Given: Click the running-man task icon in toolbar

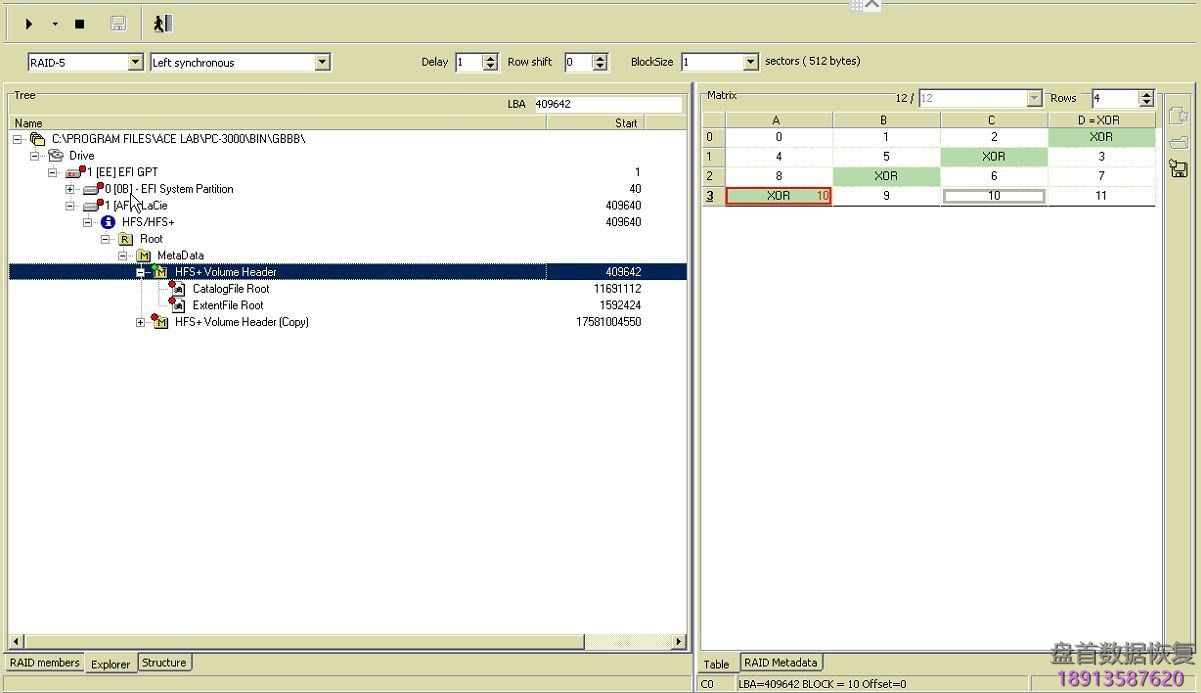Looking at the screenshot, I should 162,23.
